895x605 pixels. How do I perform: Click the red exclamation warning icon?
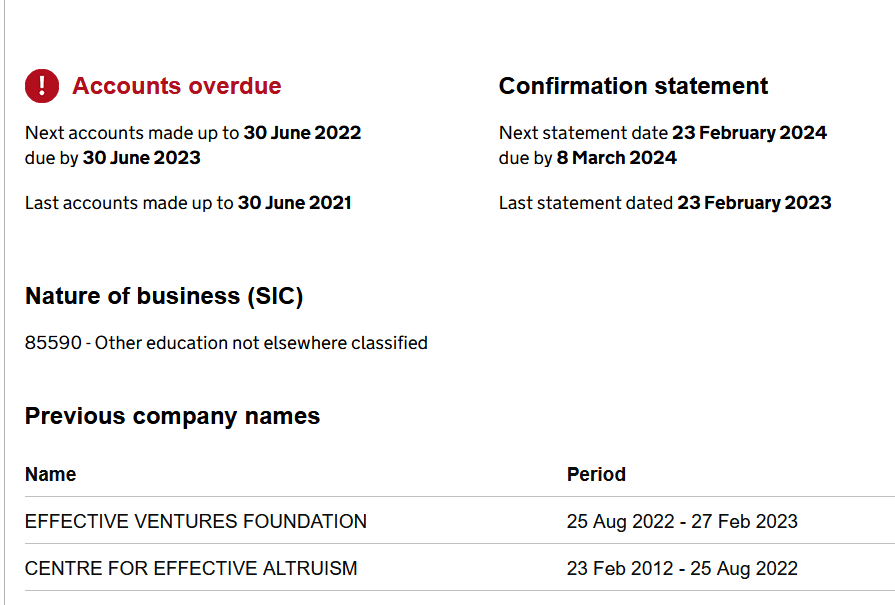[42, 86]
